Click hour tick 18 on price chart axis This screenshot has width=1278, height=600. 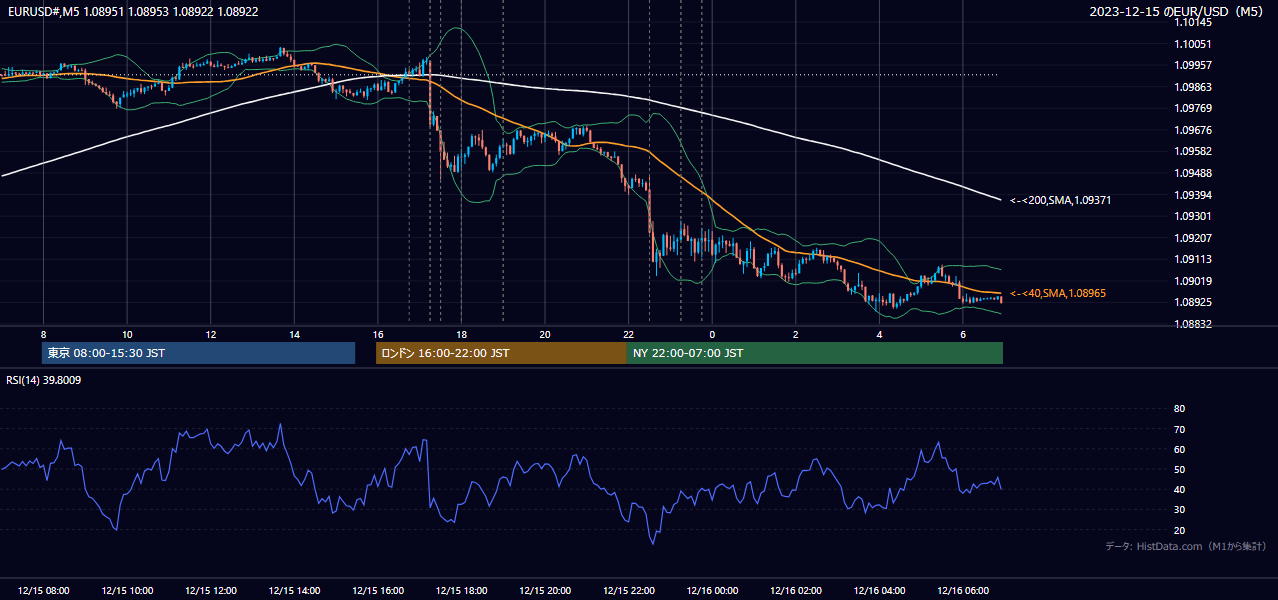point(461,334)
